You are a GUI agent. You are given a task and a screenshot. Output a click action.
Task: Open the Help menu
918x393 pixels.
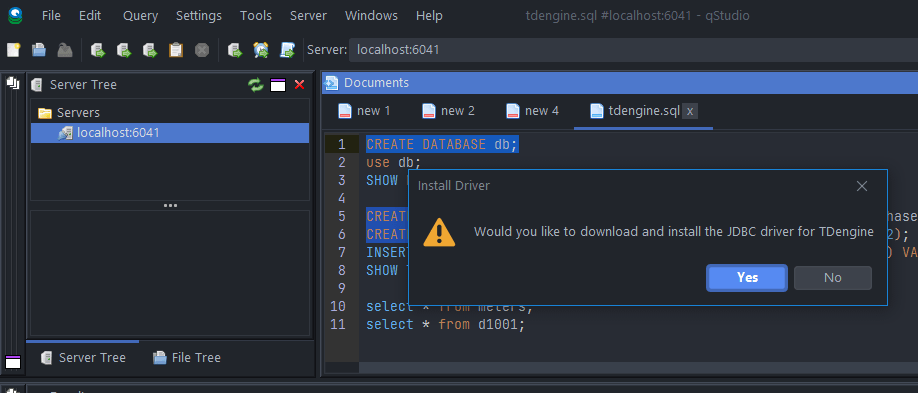(x=429, y=16)
